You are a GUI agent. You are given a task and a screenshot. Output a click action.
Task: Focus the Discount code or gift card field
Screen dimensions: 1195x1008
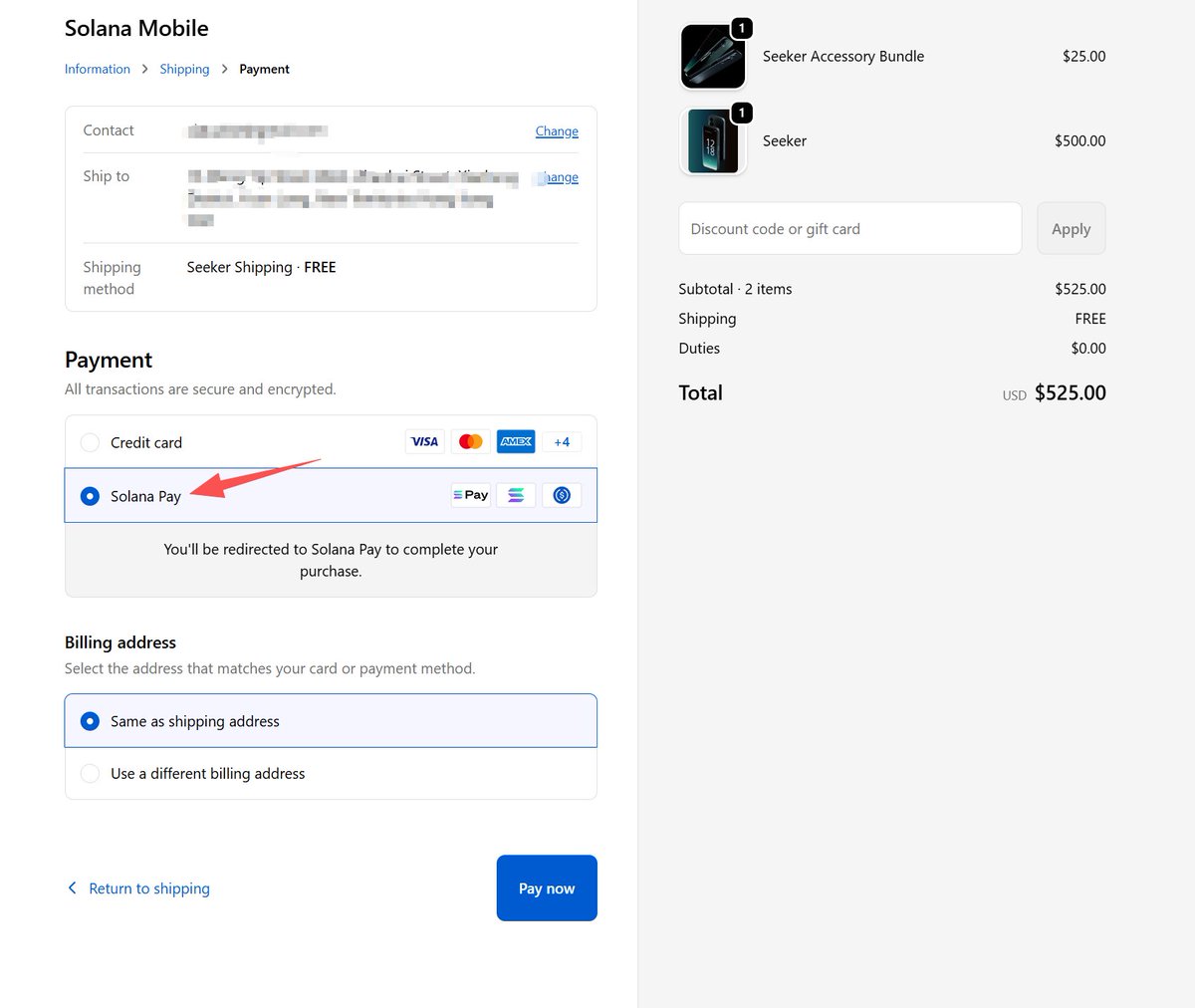point(849,229)
